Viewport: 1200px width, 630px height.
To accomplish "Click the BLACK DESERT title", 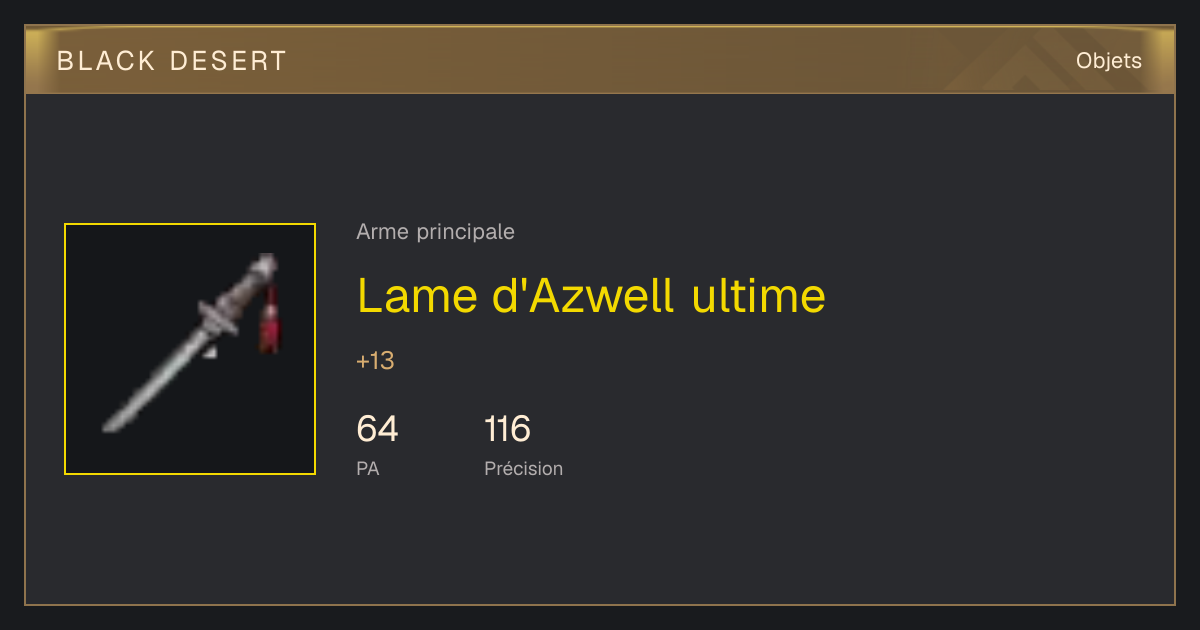I will click(172, 61).
